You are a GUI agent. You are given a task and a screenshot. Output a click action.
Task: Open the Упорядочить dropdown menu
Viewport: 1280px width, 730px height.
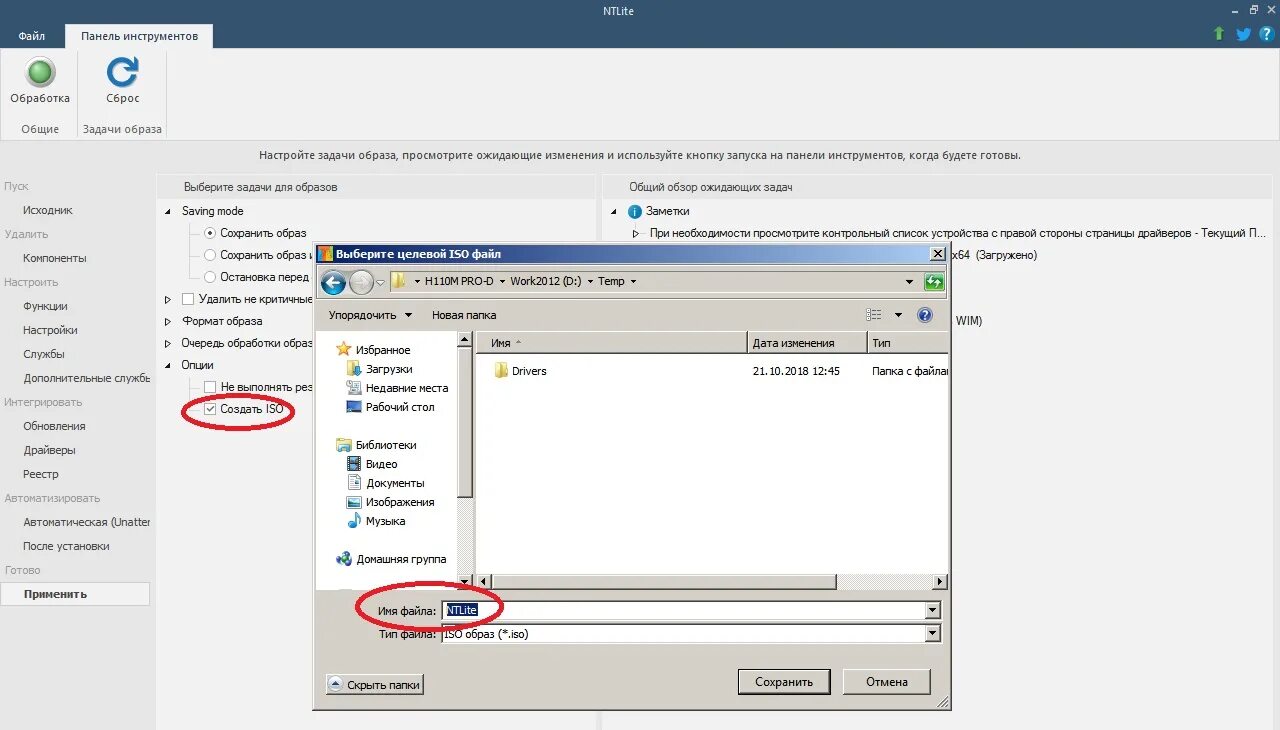(x=370, y=315)
